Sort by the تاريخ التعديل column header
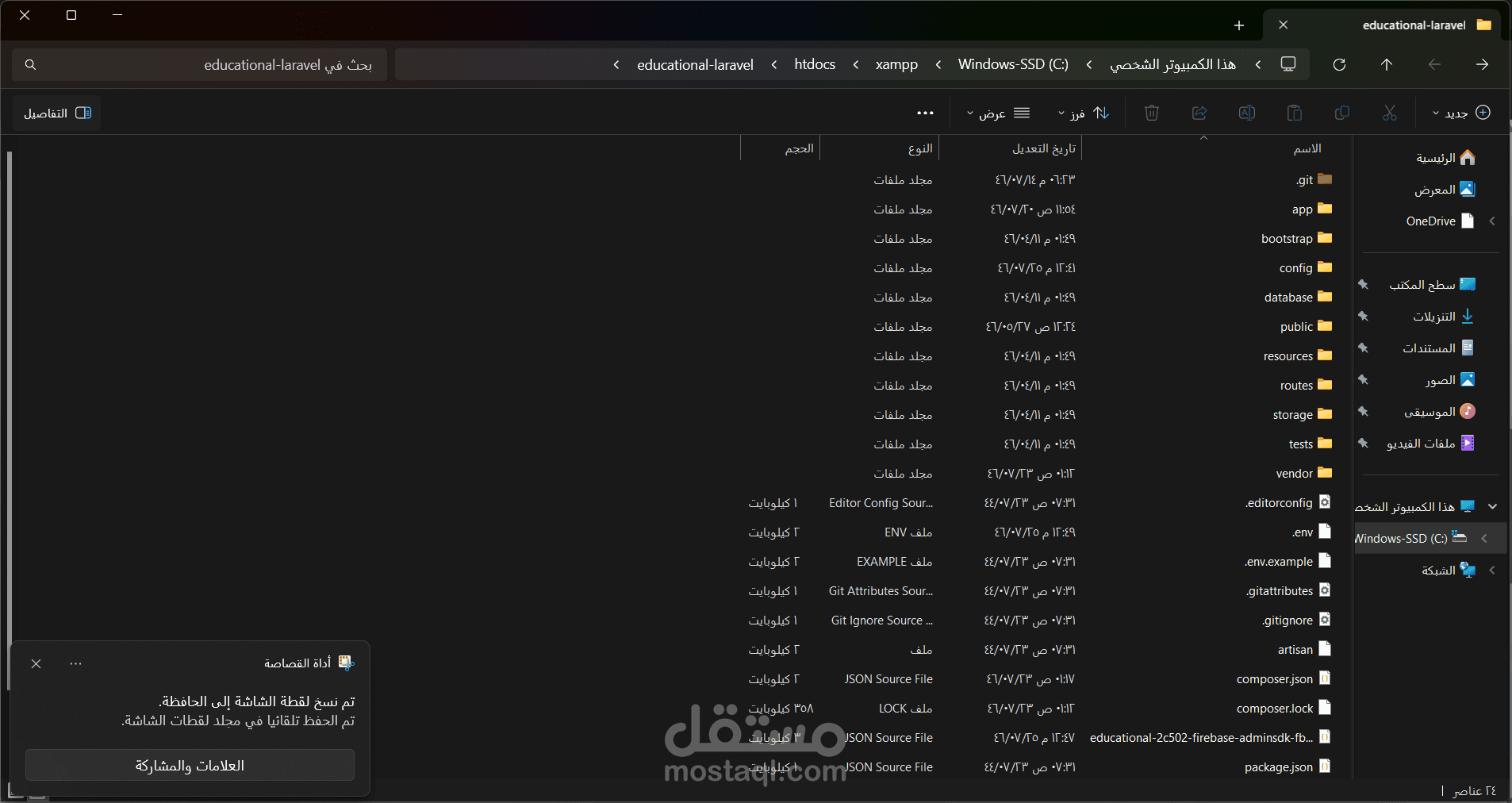 tap(1010, 148)
